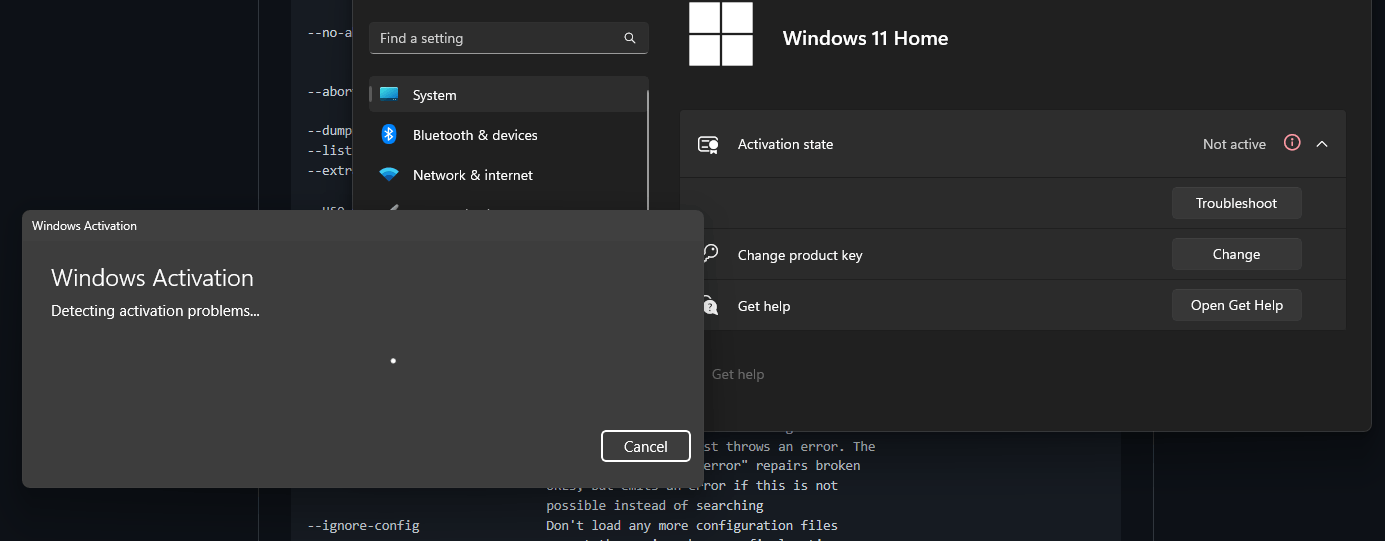
Task: Click the Get help headset icon
Action: (709, 305)
